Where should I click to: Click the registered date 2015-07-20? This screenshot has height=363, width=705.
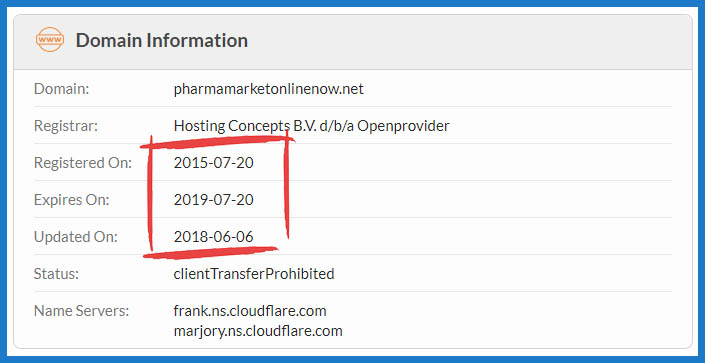(214, 163)
